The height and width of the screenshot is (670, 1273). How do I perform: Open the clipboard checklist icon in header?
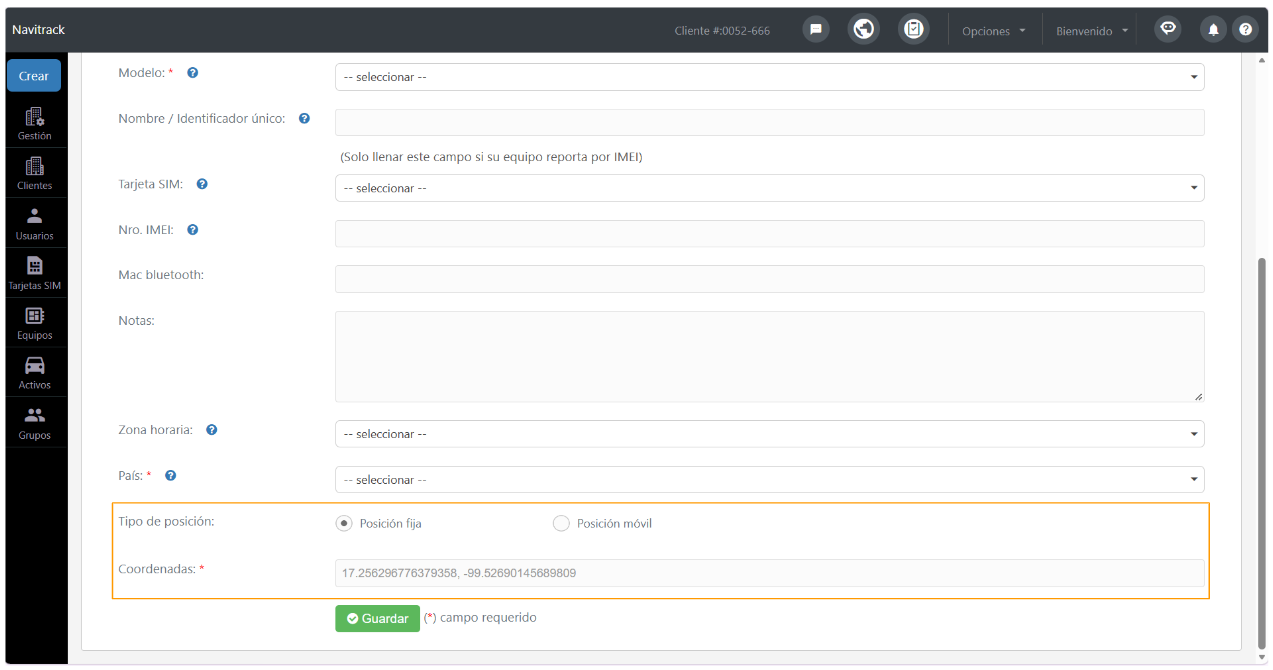point(913,29)
